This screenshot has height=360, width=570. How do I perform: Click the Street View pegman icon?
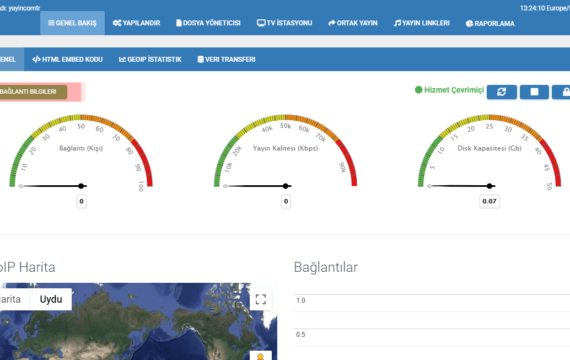(261, 356)
